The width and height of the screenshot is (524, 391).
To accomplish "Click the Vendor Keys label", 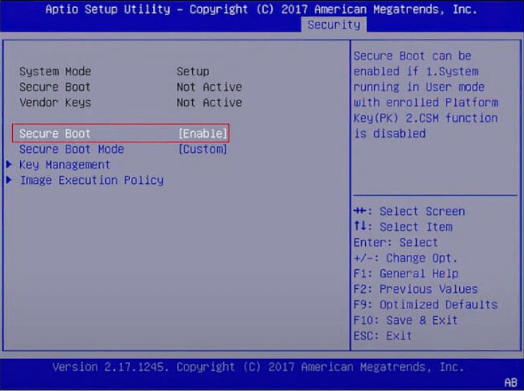I will tap(55, 103).
